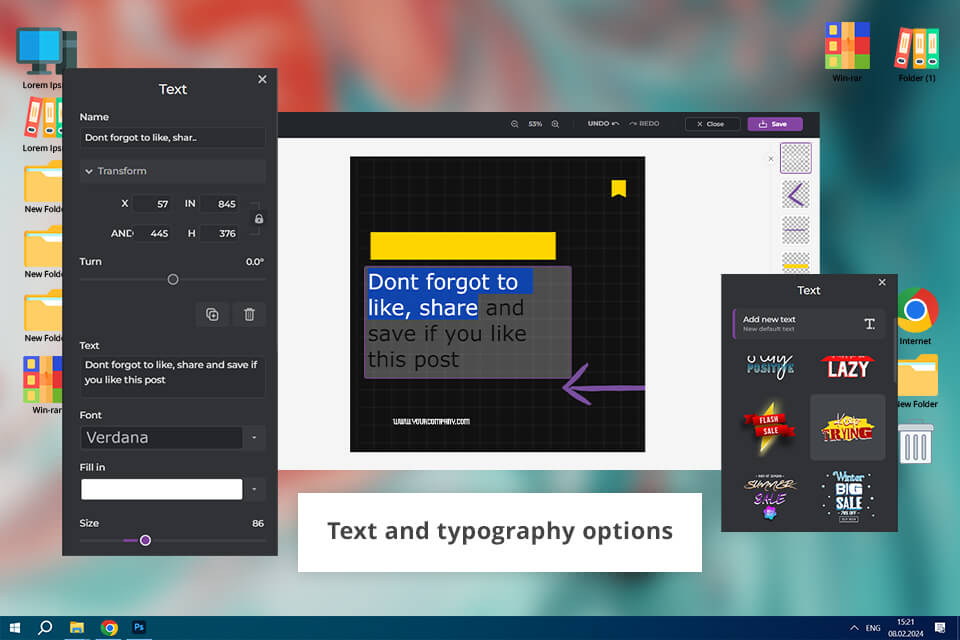Select the Summer Sale text template
This screenshot has width=960, height=640.
(x=770, y=496)
